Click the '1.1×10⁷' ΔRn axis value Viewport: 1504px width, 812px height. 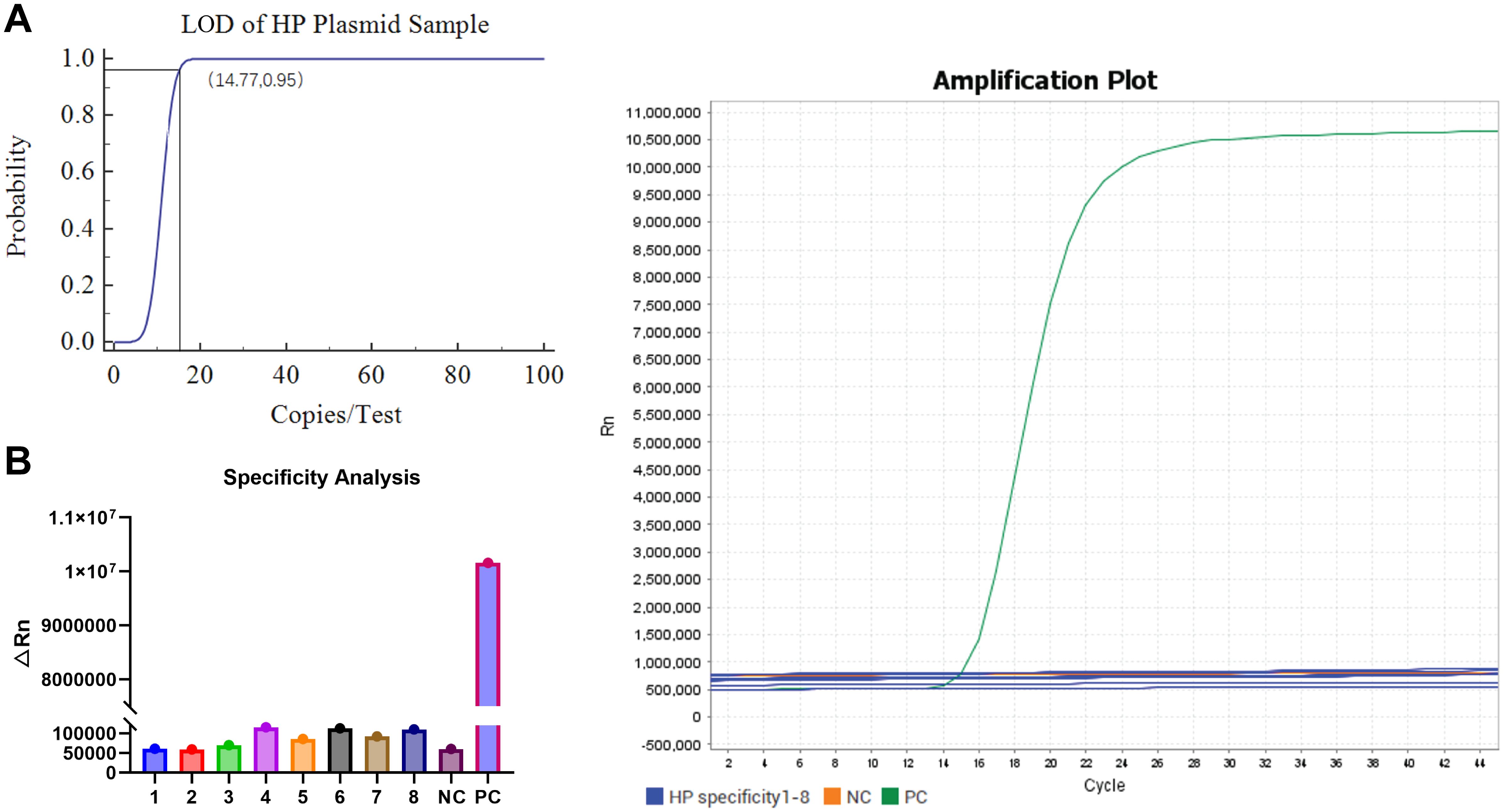click(x=82, y=517)
